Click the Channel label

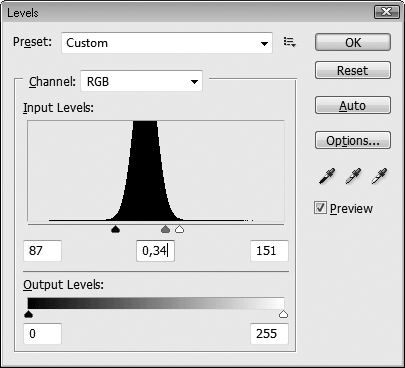click(52, 82)
